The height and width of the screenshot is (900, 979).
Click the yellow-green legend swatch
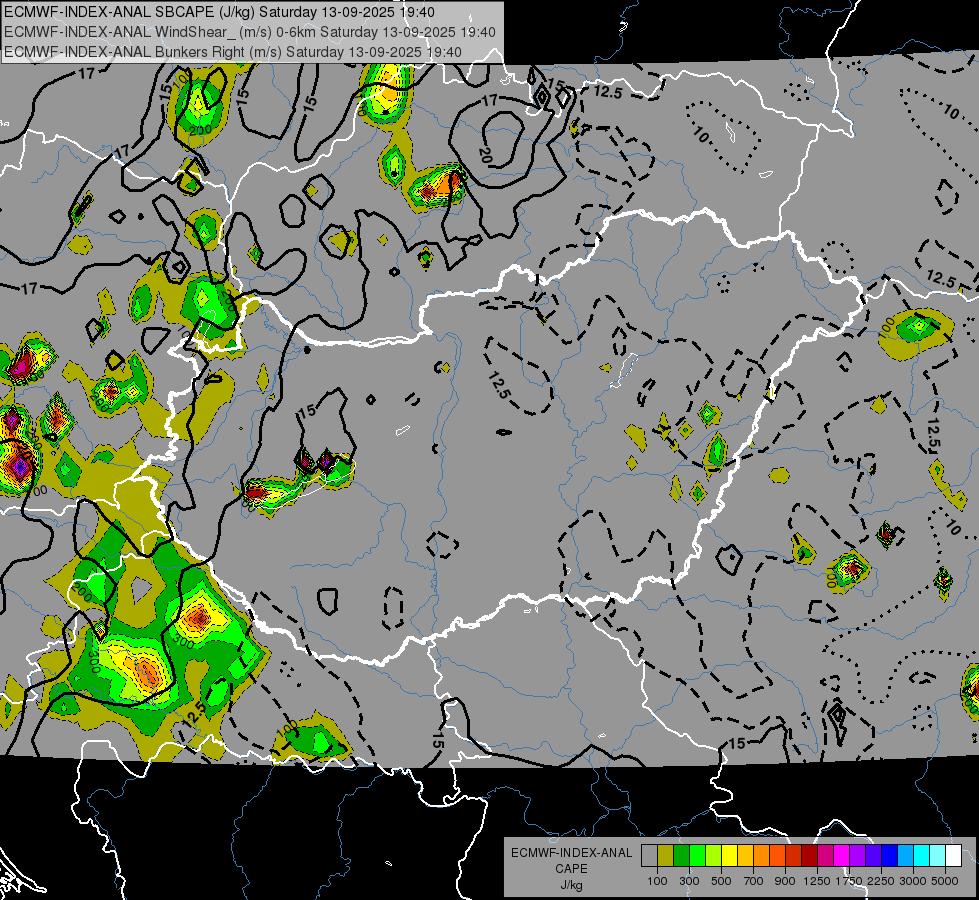pyautogui.click(x=713, y=856)
